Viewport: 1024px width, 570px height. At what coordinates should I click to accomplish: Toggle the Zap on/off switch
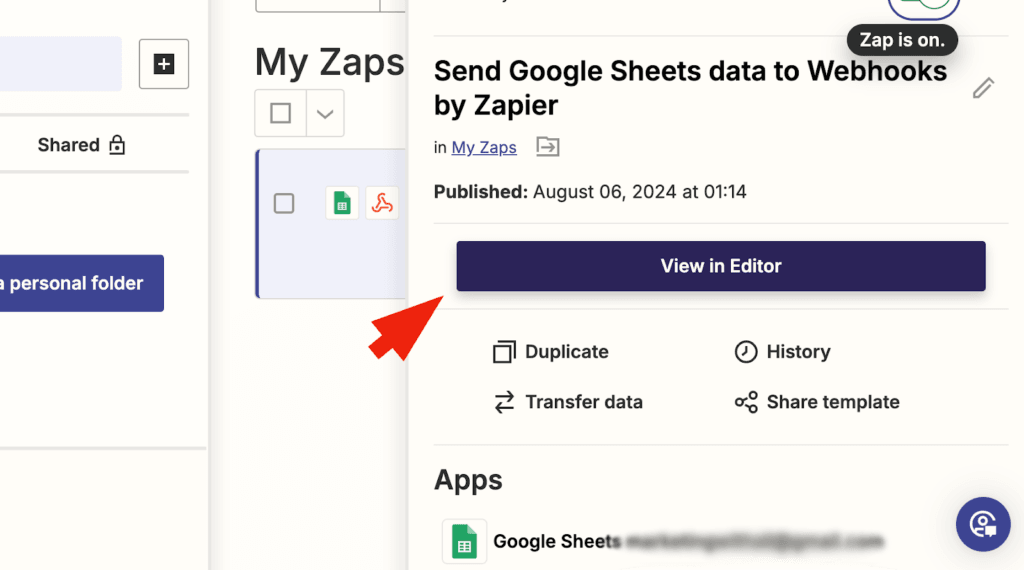coord(924,6)
